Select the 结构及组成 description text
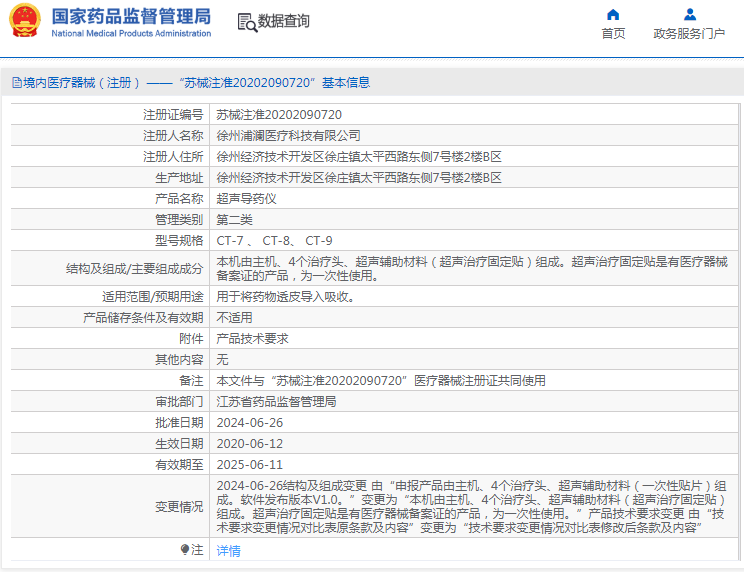The image size is (744, 572). [472, 268]
